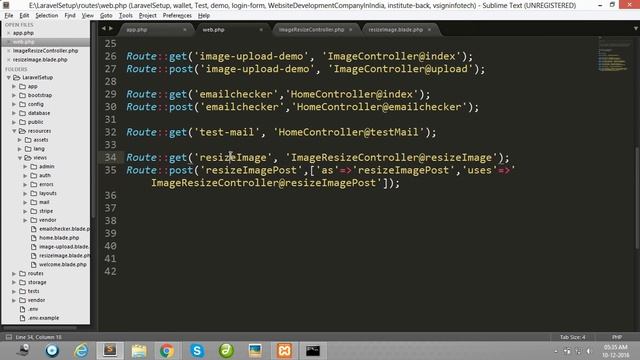Viewport: 640px width, 360px height.
Task: Open the Project menu
Action: 147,16
